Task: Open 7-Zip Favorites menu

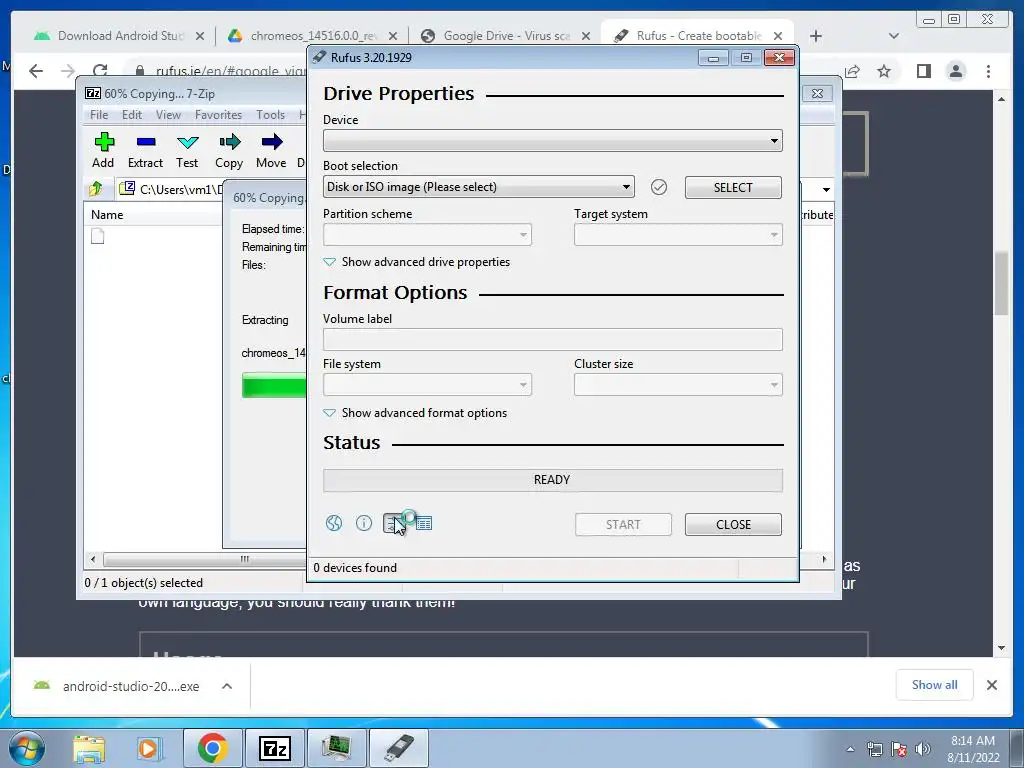Action: pyautogui.click(x=218, y=115)
